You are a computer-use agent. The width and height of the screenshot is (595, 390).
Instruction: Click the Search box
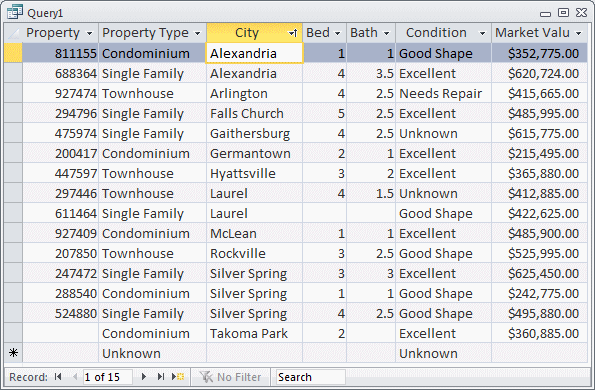click(x=310, y=377)
